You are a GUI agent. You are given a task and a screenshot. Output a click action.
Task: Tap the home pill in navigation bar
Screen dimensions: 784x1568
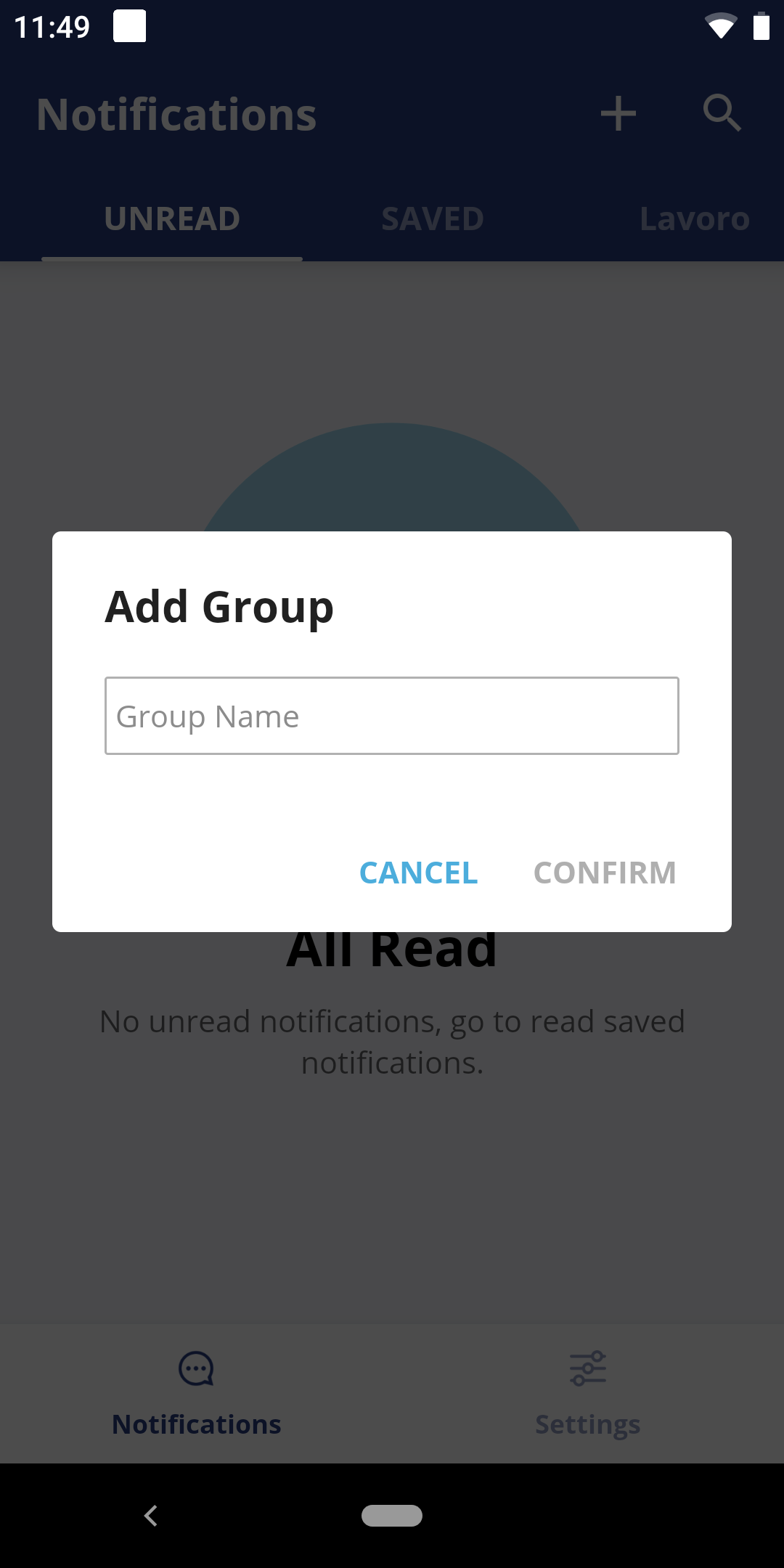(x=392, y=1516)
